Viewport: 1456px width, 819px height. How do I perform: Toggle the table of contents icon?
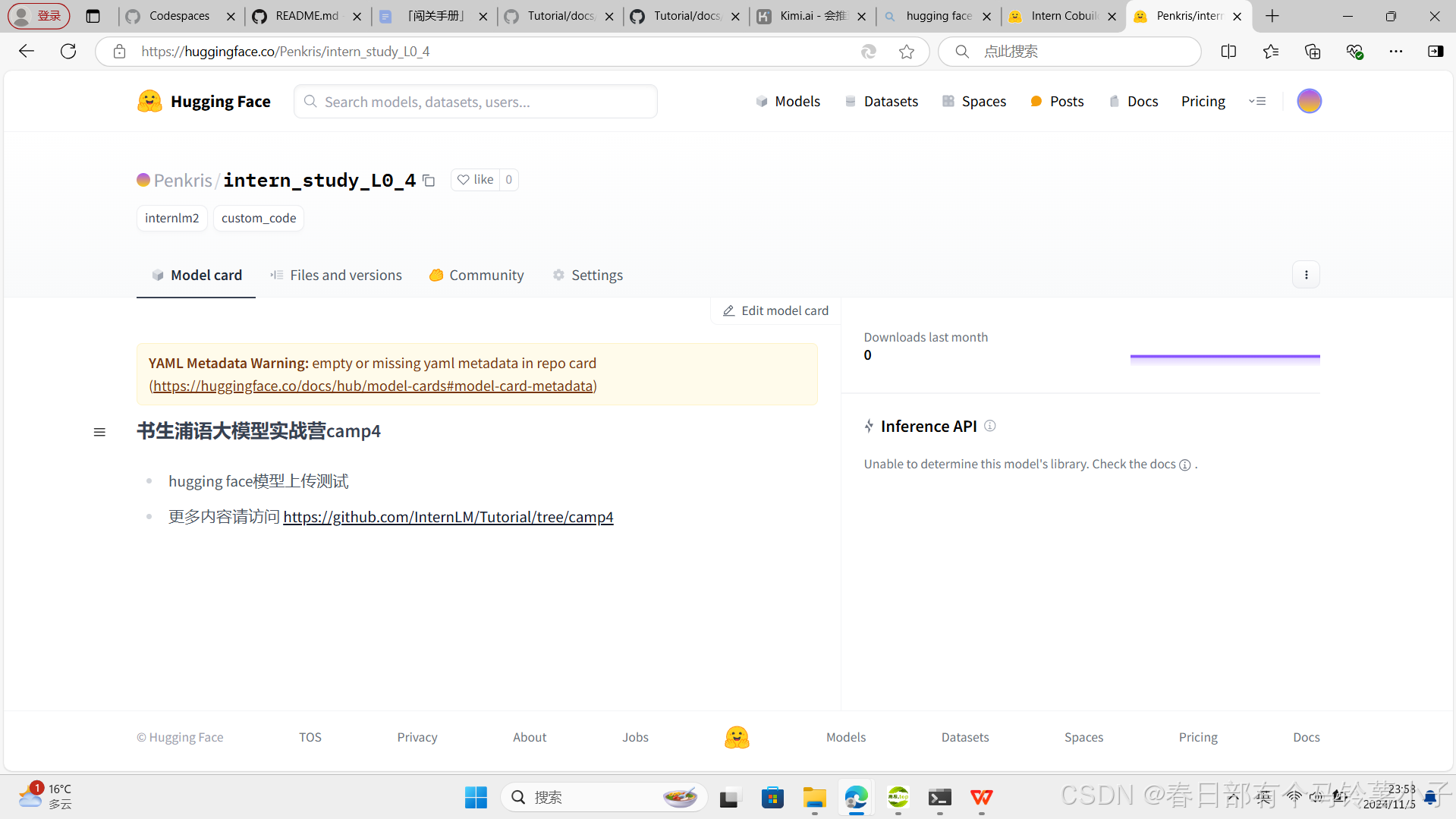pos(99,432)
